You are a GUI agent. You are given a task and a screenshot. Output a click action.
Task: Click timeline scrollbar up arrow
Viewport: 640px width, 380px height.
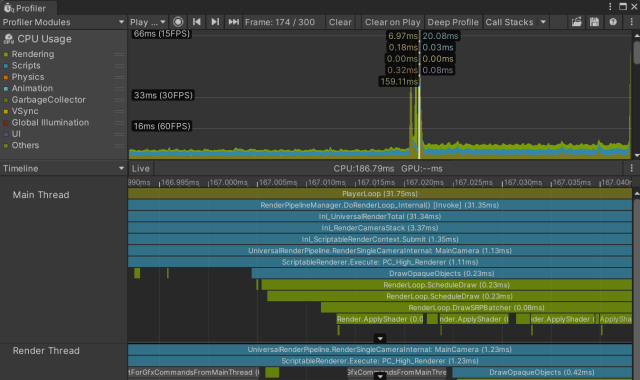tap(636, 193)
